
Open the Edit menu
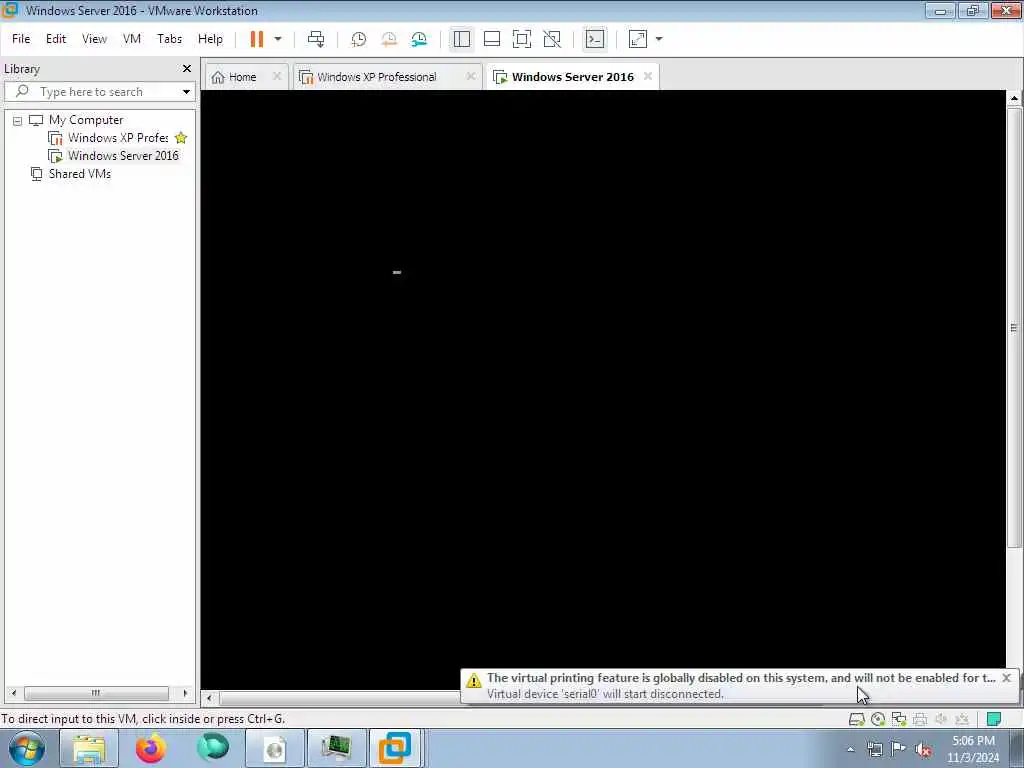56,39
